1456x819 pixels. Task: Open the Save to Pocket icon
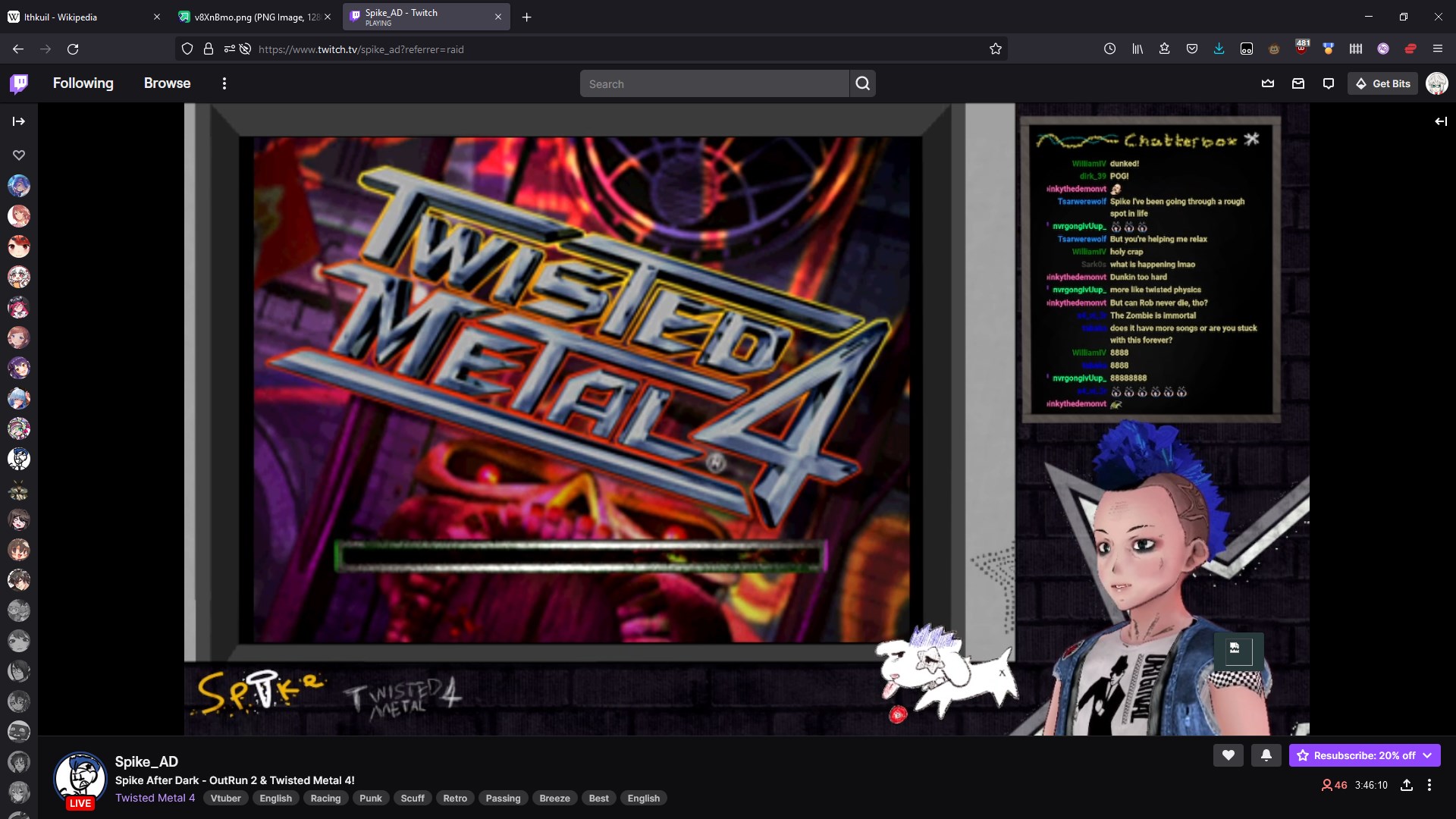(1192, 49)
